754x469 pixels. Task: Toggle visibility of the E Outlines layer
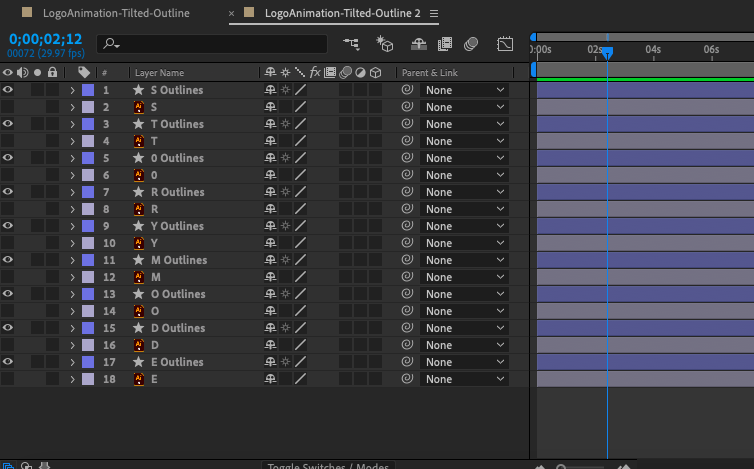[x=8, y=362]
